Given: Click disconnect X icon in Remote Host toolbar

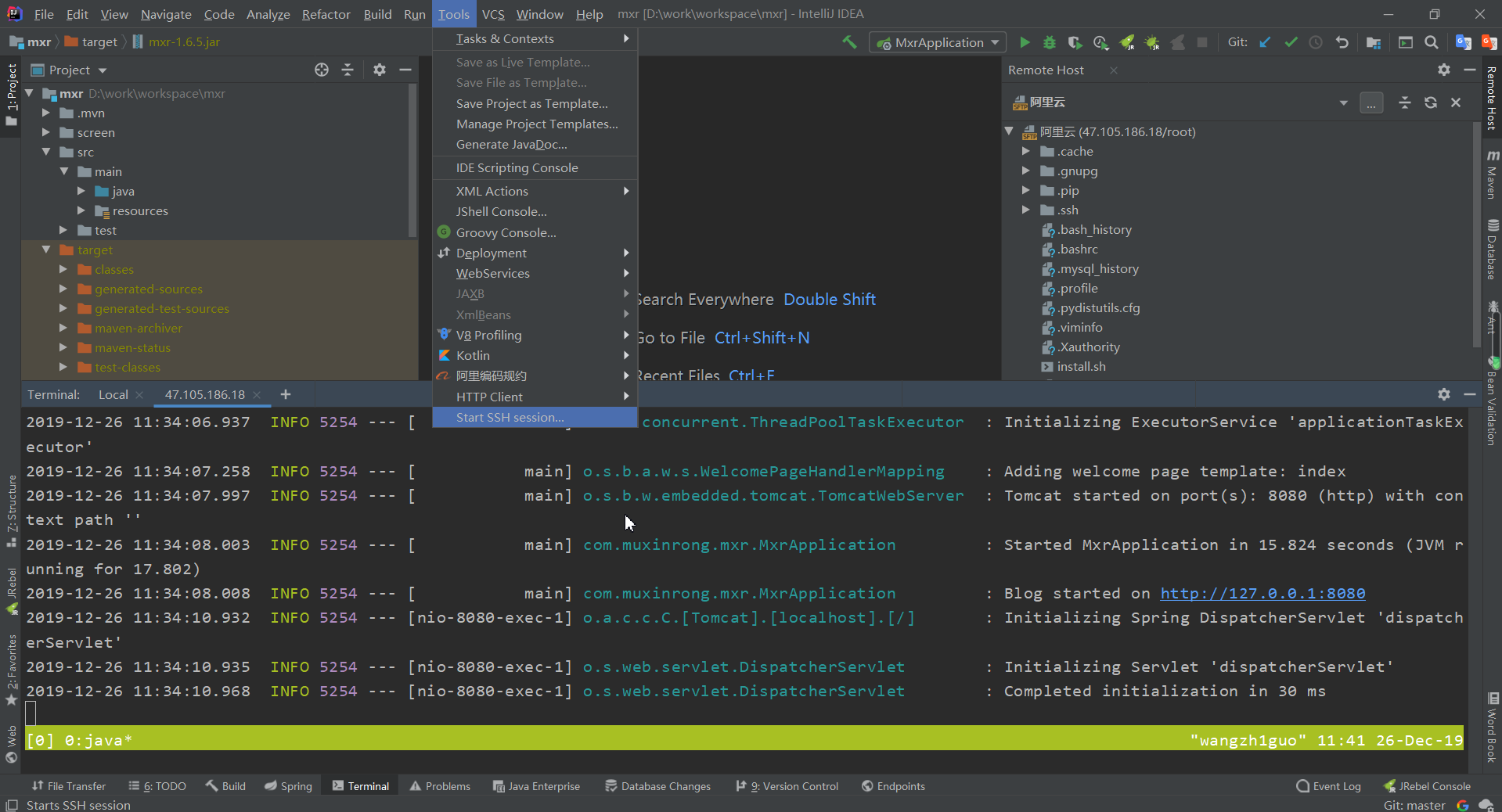Looking at the screenshot, I should pyautogui.click(x=1456, y=102).
